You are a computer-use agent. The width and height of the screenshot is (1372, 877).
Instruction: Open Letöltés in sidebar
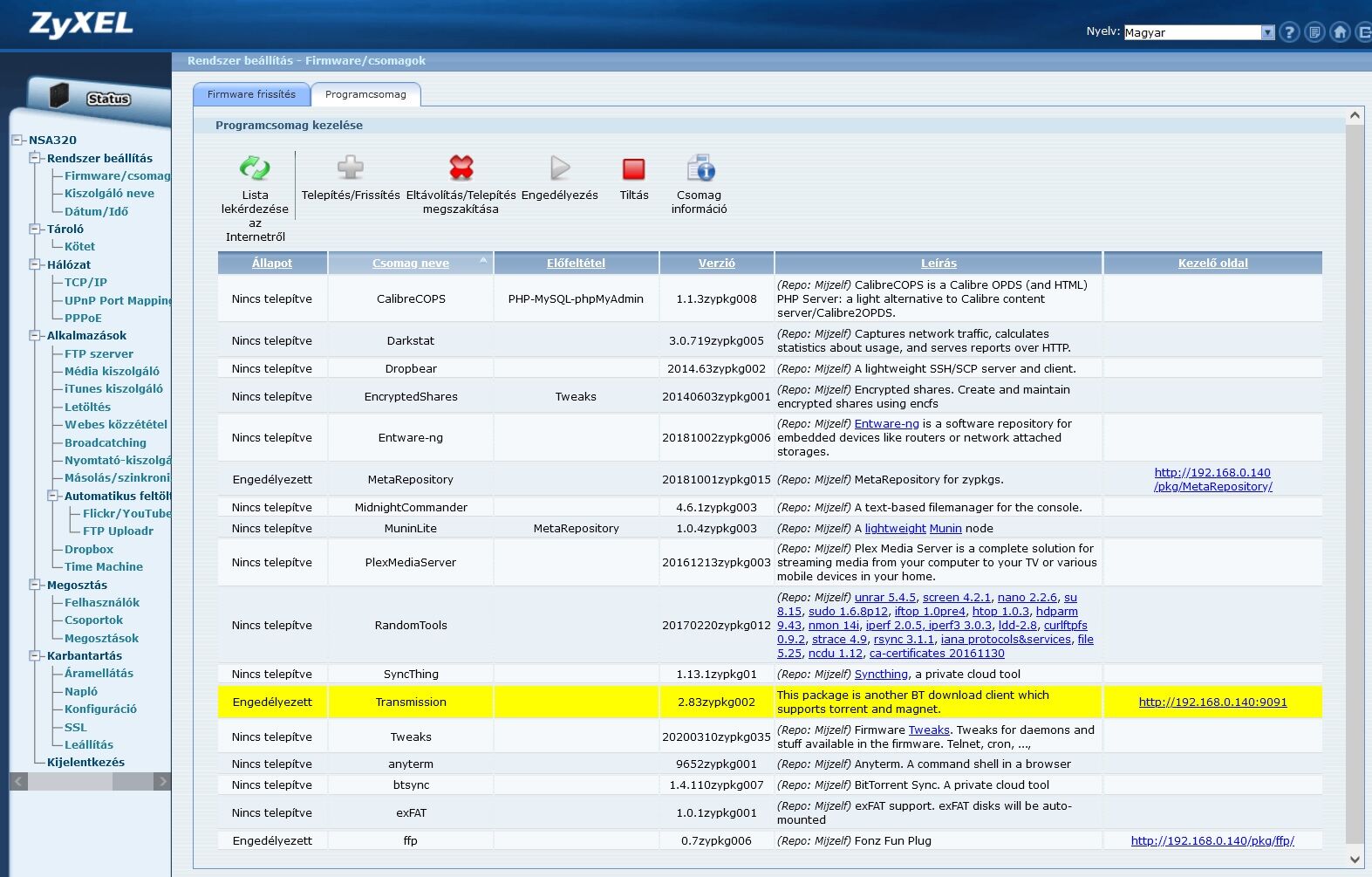87,407
